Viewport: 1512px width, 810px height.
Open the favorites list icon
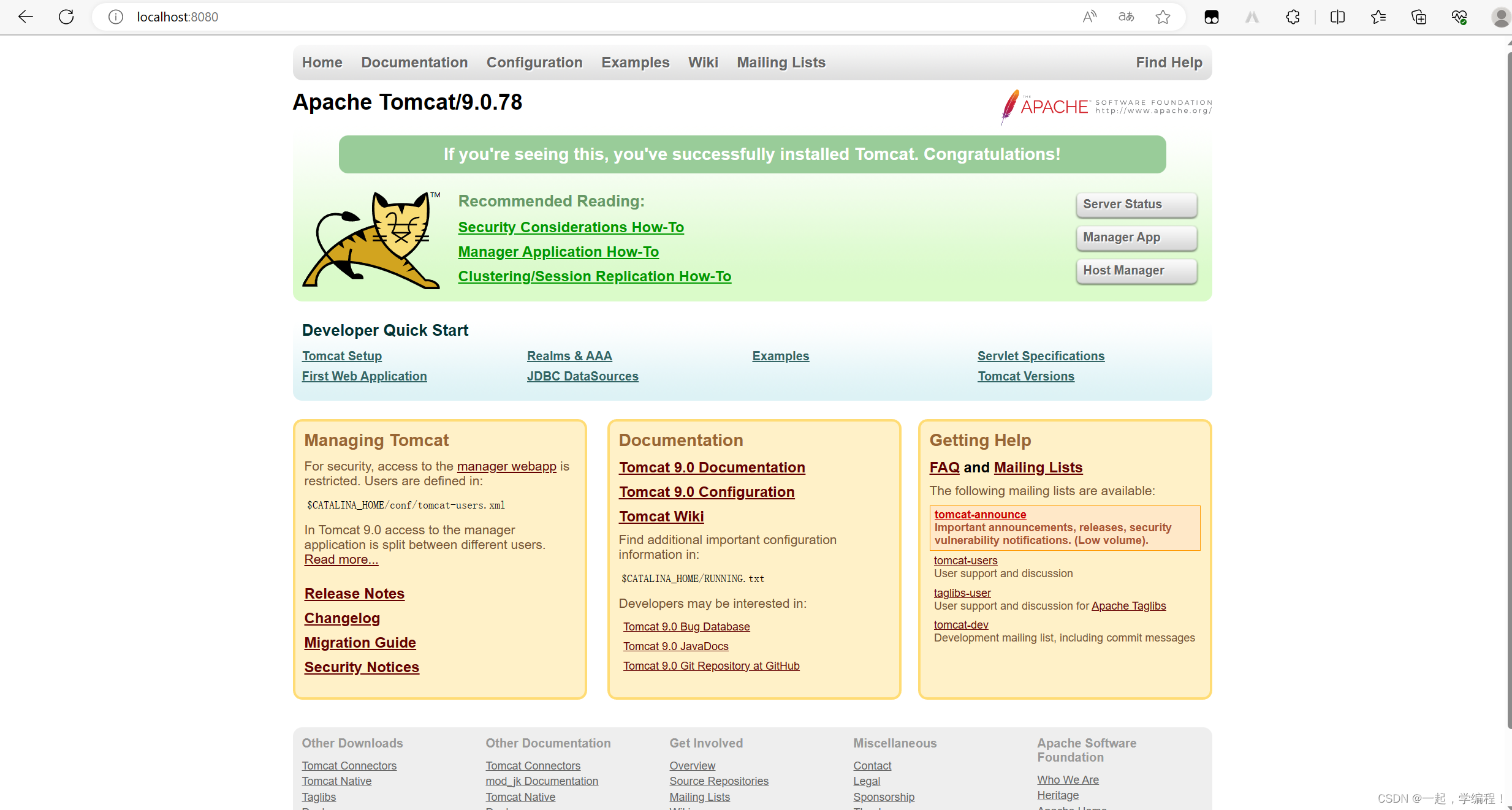1378,17
